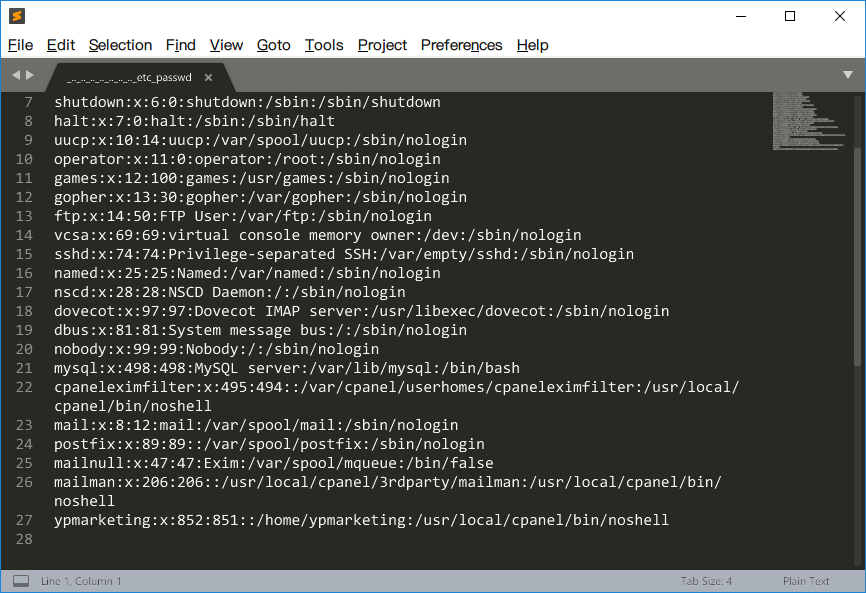Click the wrapped cpanel/bin/noshell text
866x593 pixels.
coord(133,406)
